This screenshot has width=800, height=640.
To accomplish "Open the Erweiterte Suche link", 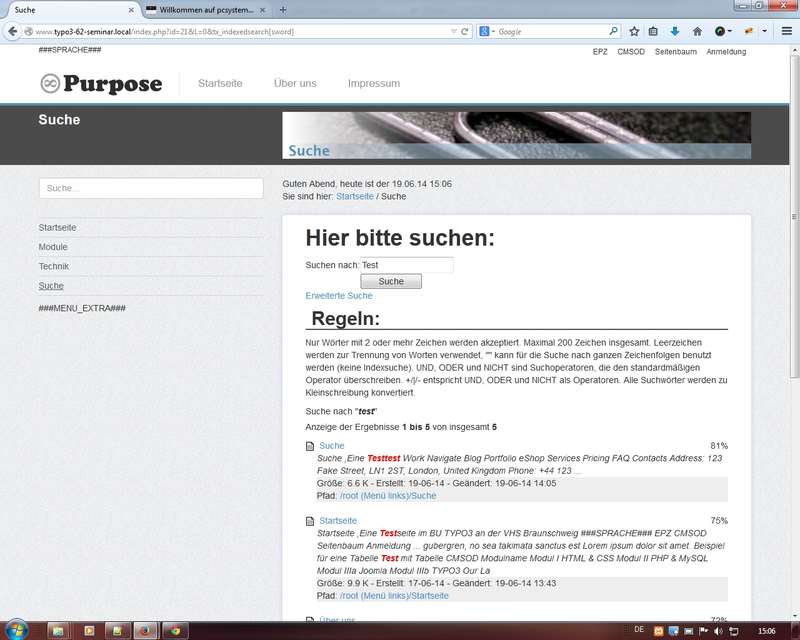I will coord(339,296).
